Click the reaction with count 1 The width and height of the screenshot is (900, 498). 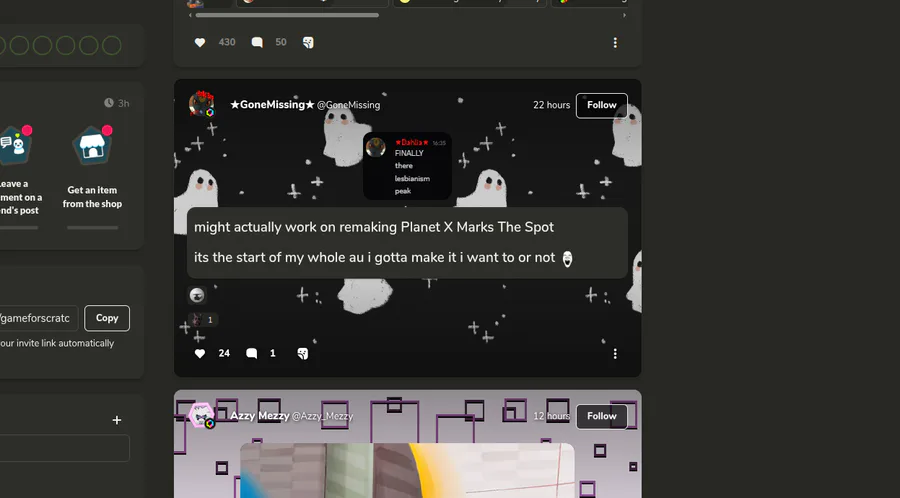(x=203, y=320)
